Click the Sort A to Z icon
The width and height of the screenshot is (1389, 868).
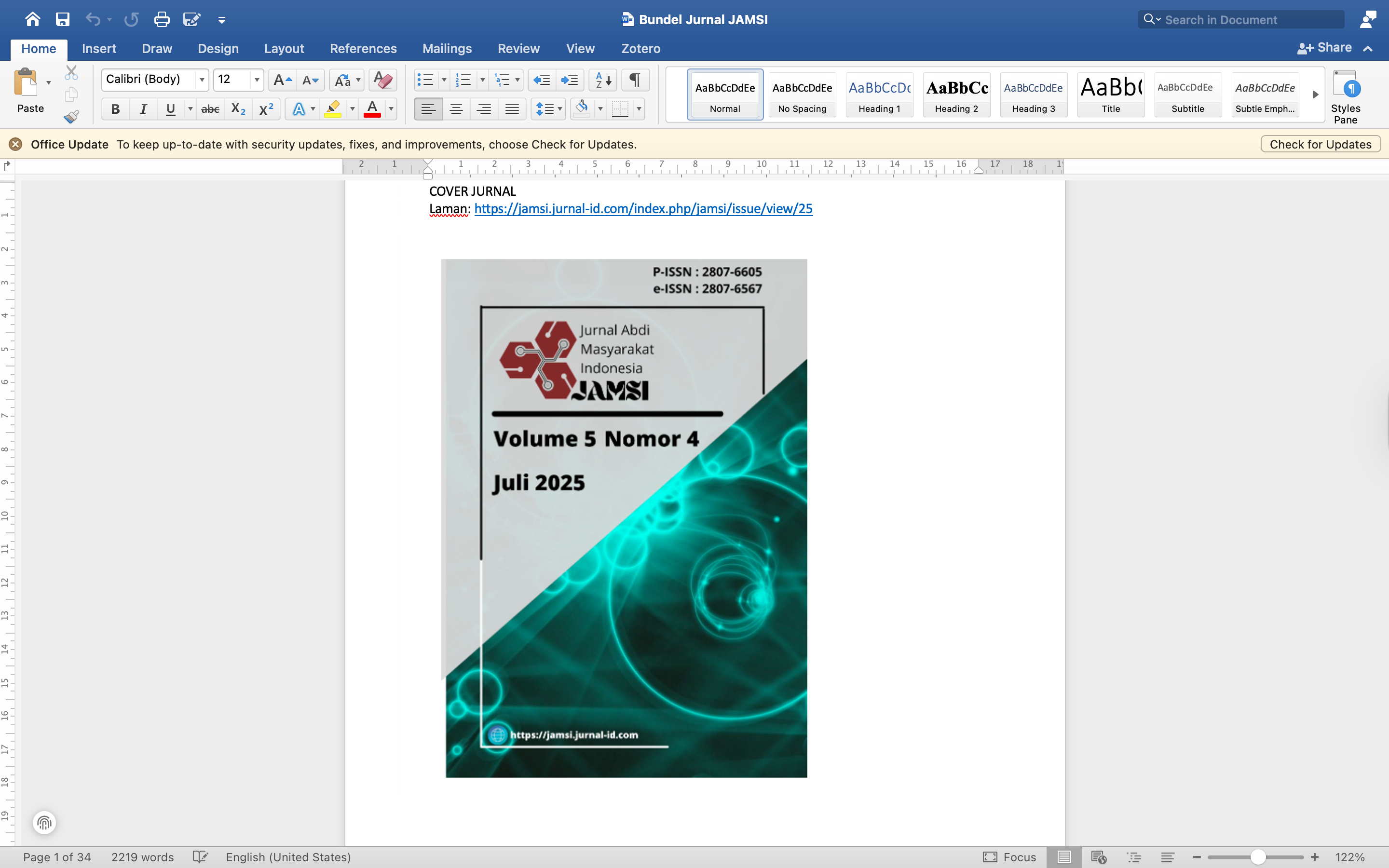point(603,80)
